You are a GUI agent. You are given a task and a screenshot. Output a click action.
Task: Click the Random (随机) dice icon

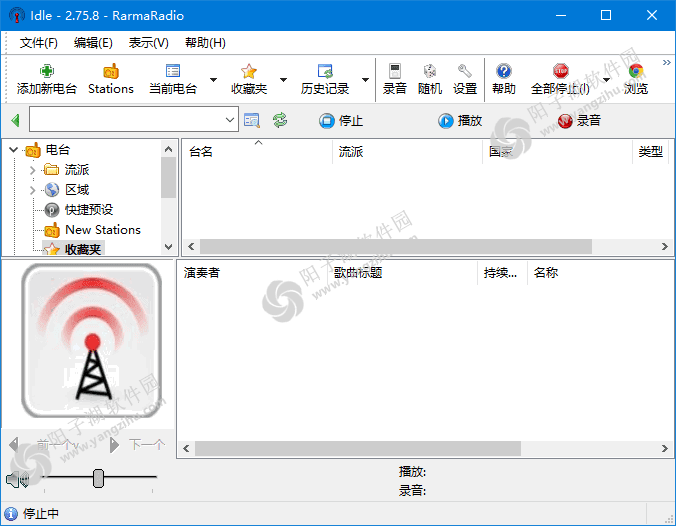click(x=430, y=71)
